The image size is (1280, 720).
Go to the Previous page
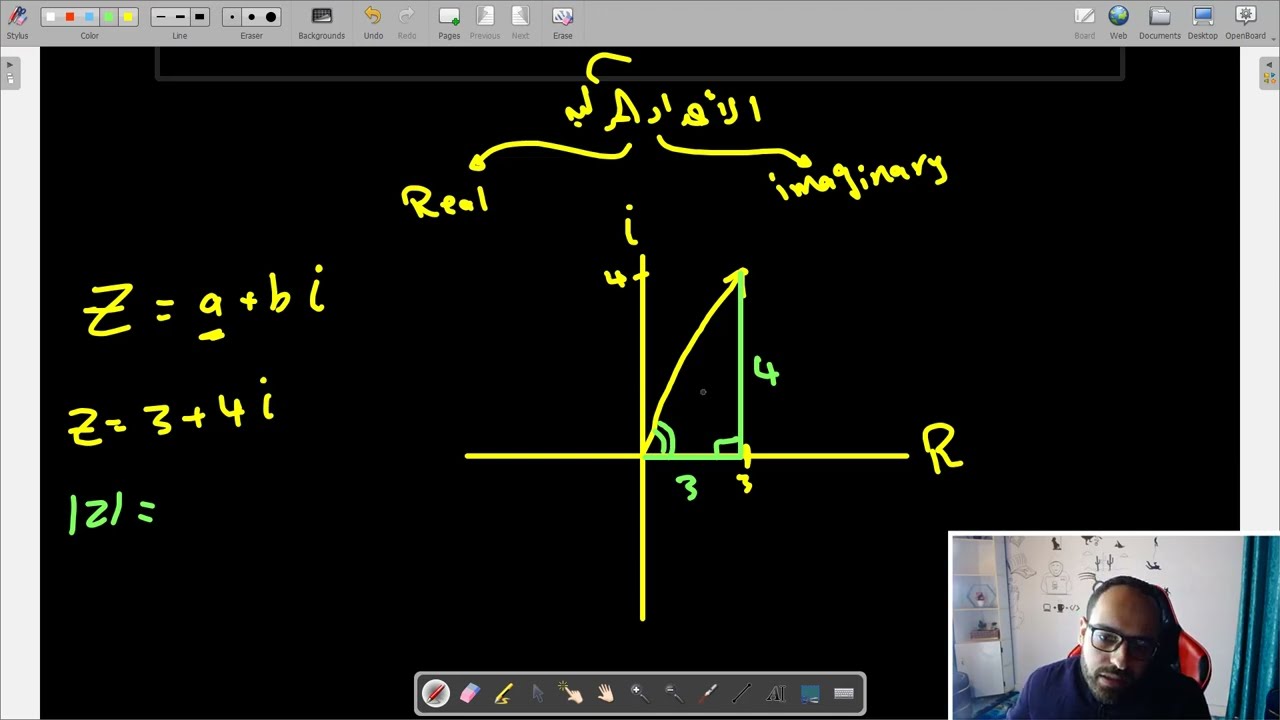tap(485, 22)
